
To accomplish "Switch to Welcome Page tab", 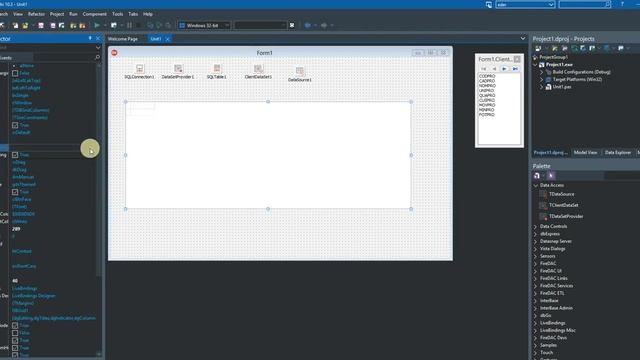I will [x=123, y=39].
